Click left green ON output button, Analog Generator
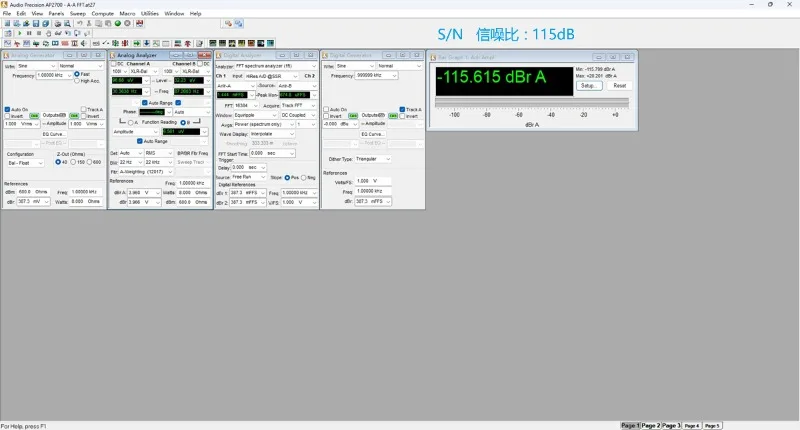The image size is (800, 430). (x=34, y=116)
